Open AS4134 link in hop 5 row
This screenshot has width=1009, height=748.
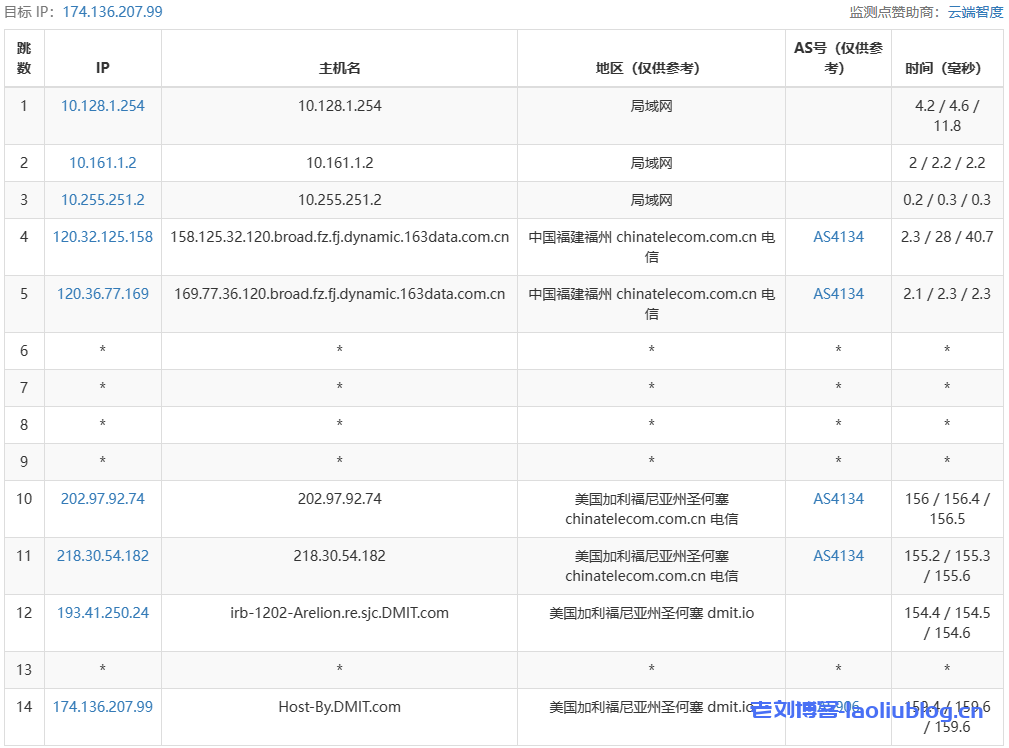pos(838,294)
